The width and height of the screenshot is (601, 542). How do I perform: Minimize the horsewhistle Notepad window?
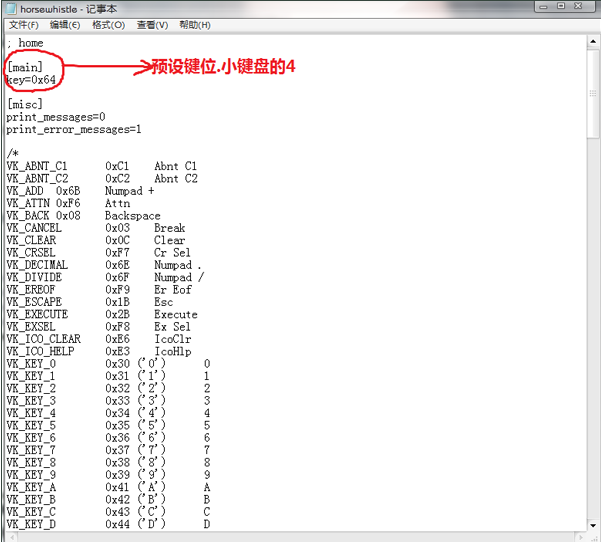click(543, 6)
